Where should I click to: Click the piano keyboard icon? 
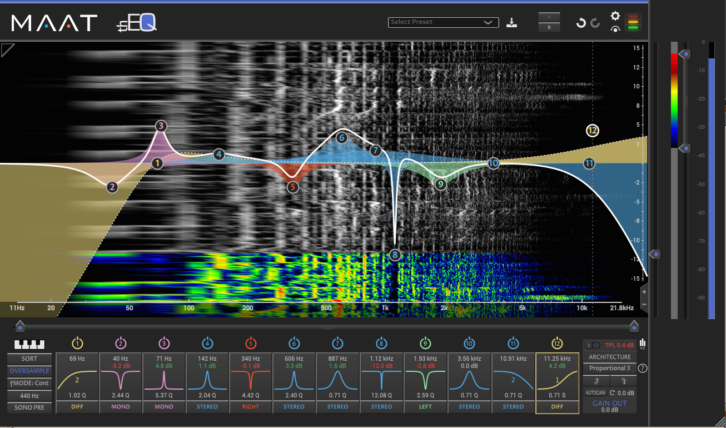pyautogui.click(x=30, y=344)
